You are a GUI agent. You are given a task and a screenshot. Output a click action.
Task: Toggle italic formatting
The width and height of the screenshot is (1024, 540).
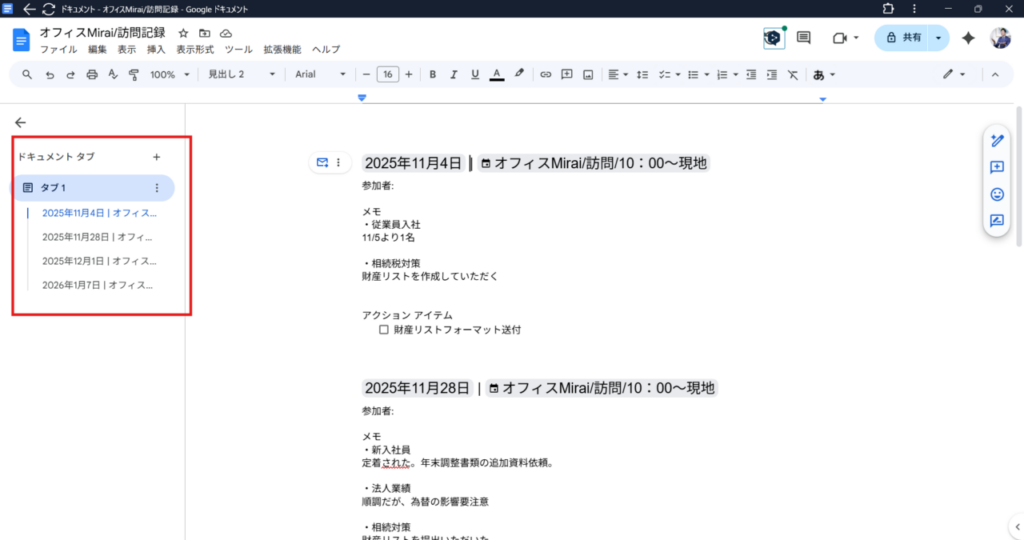(x=453, y=74)
